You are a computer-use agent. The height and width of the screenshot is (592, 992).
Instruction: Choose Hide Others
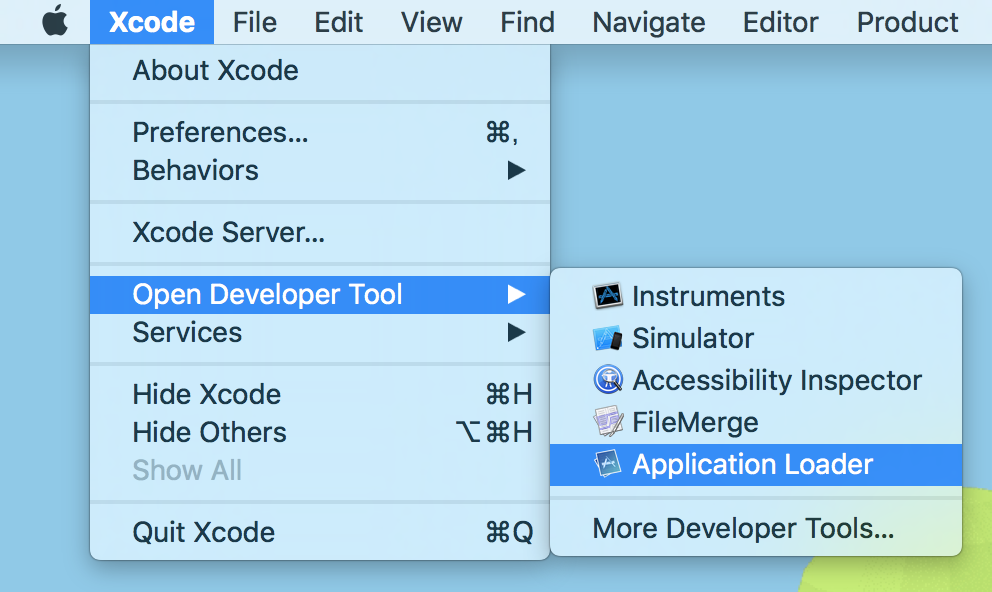[x=320, y=432]
